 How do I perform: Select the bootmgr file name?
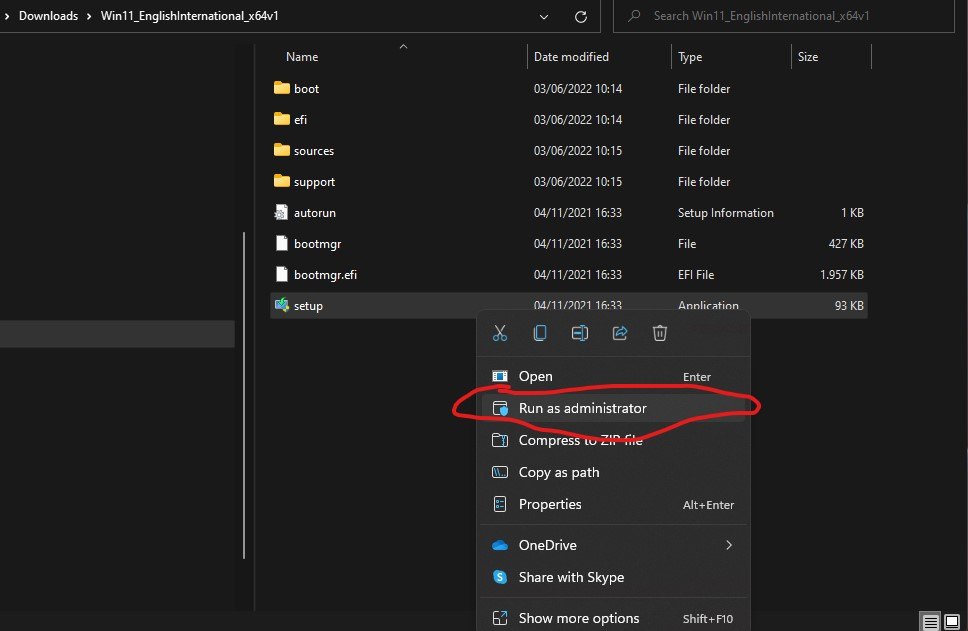coord(317,244)
